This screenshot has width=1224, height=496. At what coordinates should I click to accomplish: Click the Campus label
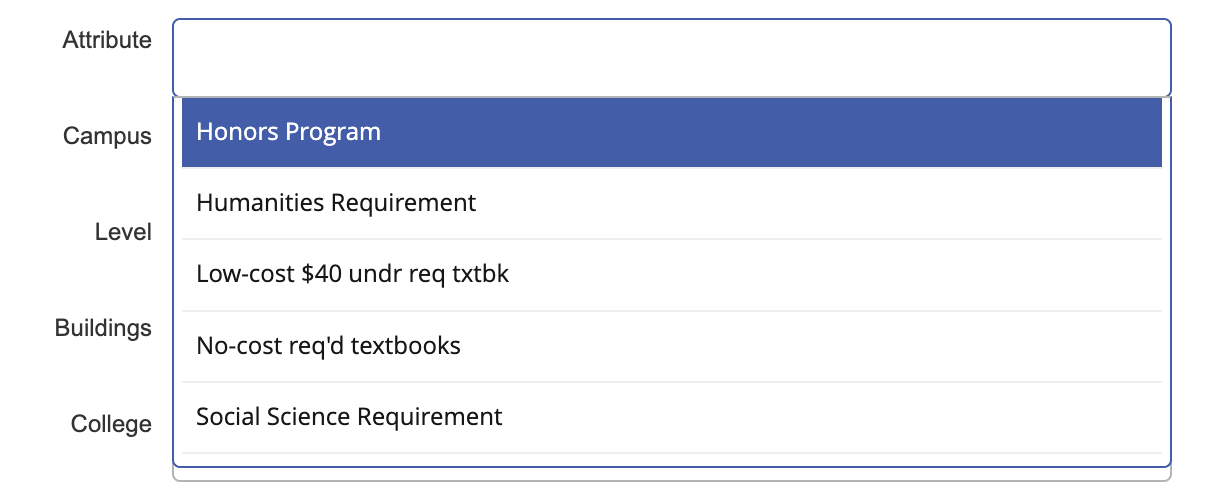click(x=107, y=136)
